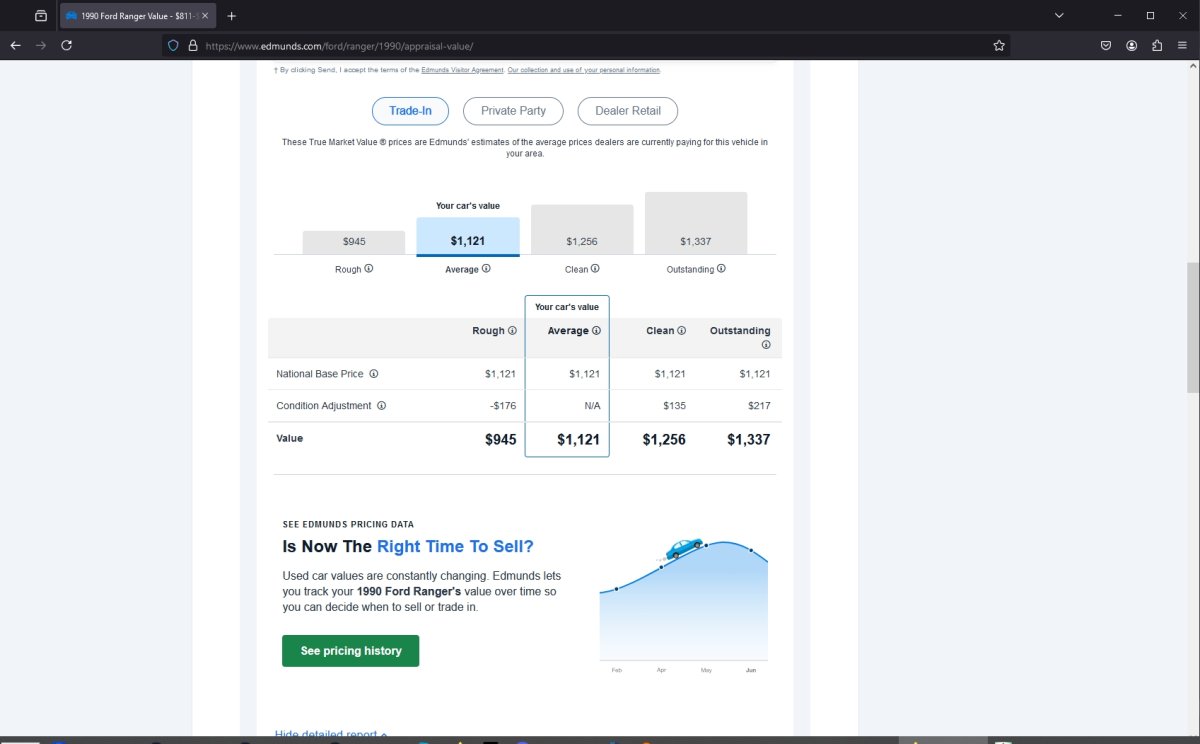Screen dimensions: 1200x744
Task: Click the blue car on price chart
Action: tap(684, 548)
